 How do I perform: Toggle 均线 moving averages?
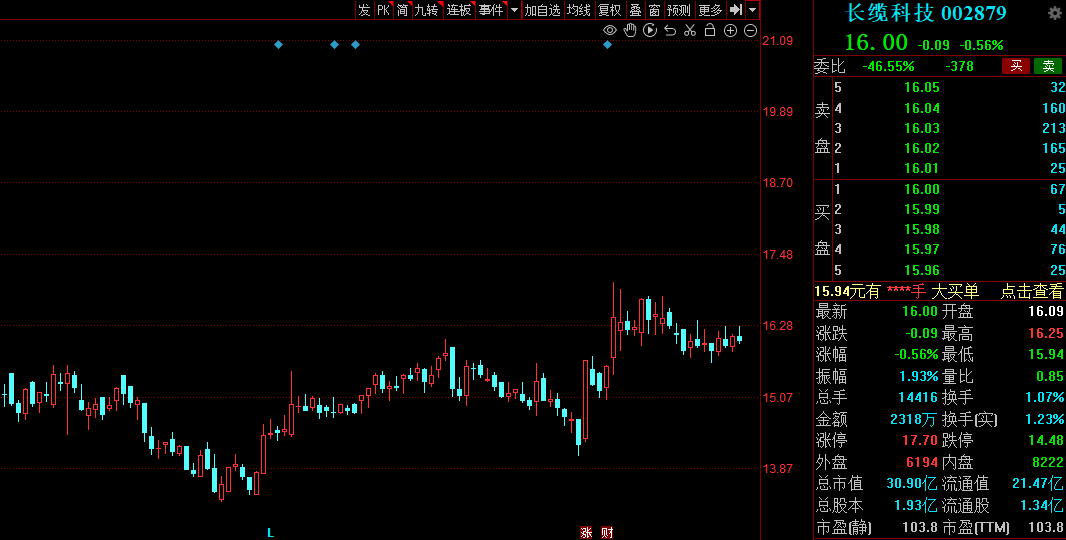579,10
